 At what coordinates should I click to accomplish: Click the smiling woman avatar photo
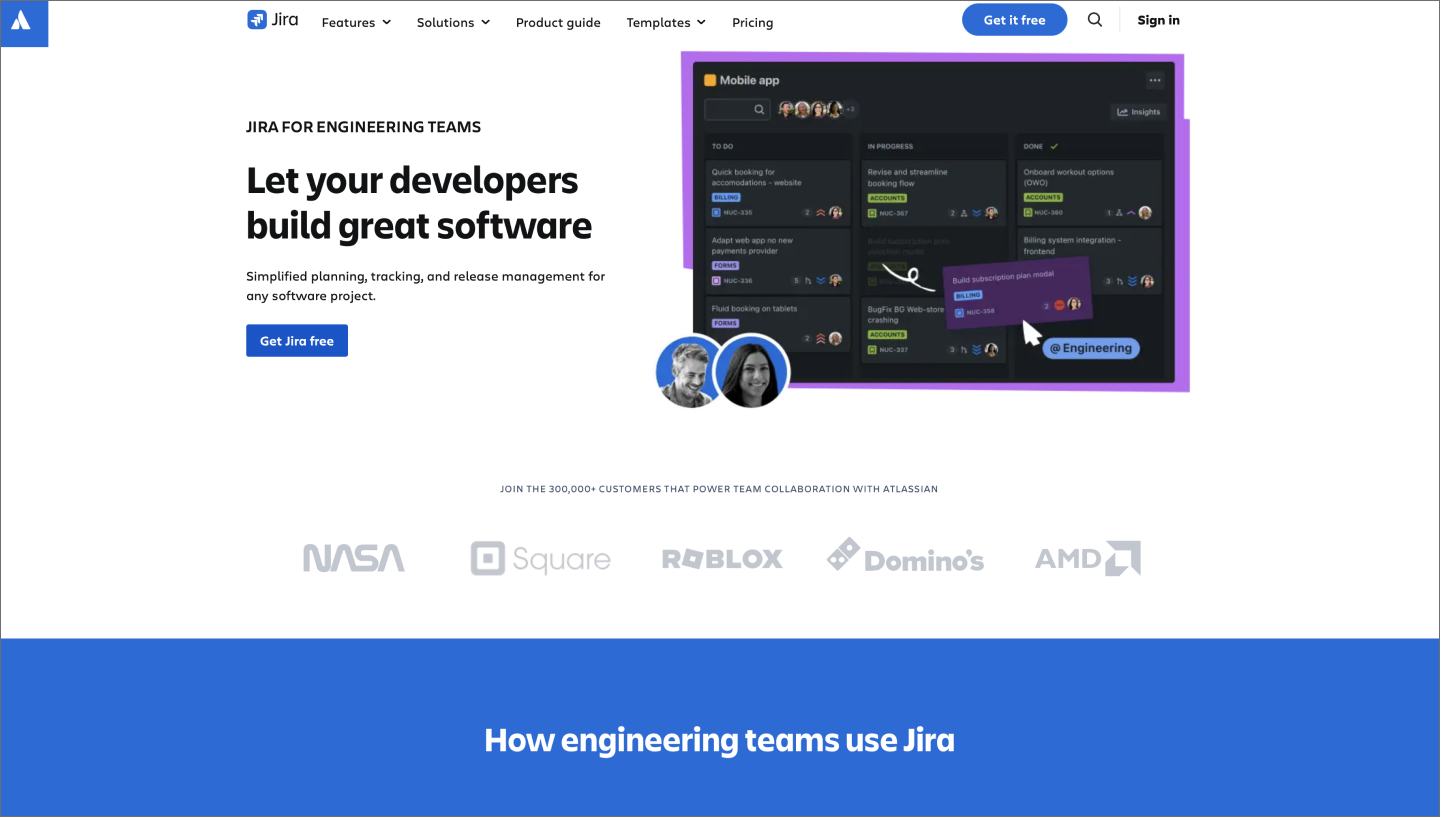coord(752,371)
